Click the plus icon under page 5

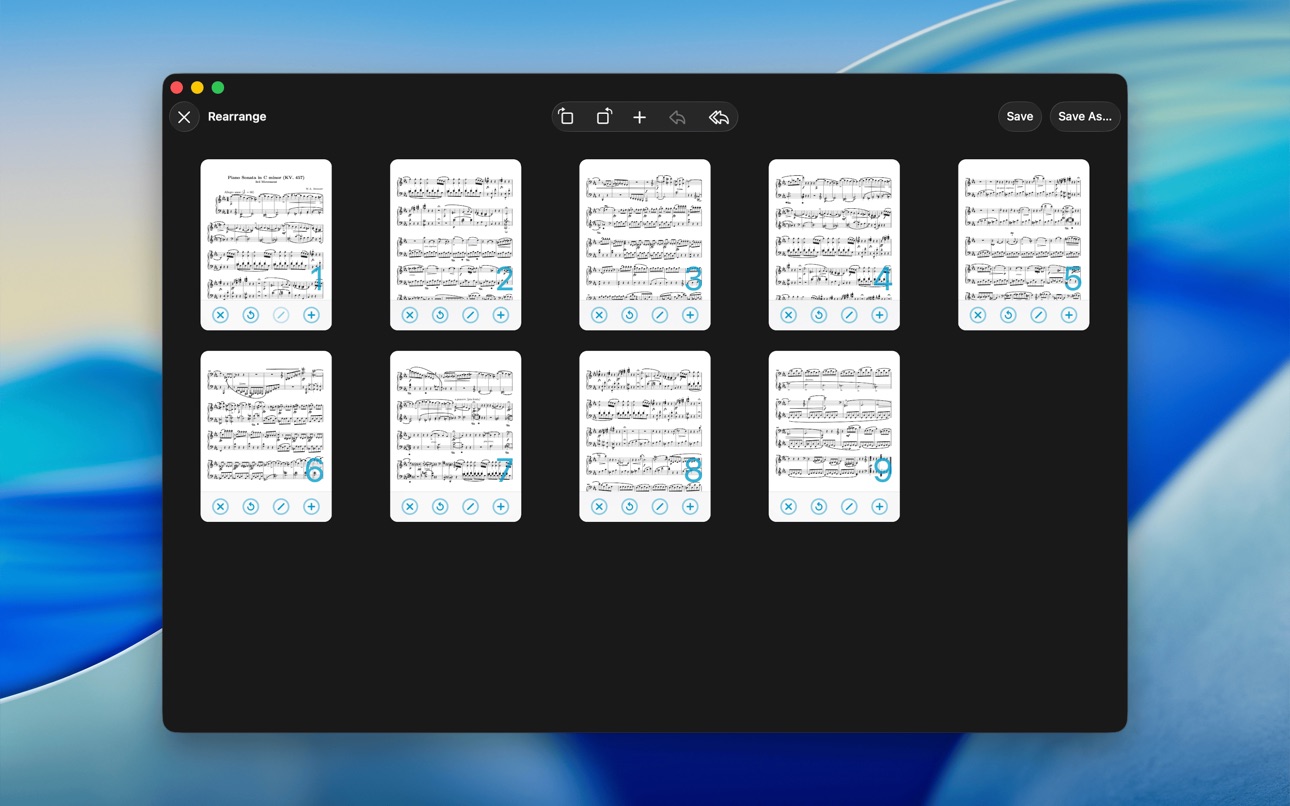1069,315
